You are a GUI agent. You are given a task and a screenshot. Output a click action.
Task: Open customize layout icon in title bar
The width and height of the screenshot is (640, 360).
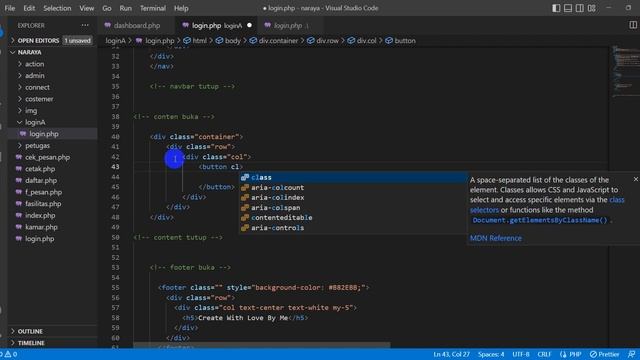click(591, 8)
